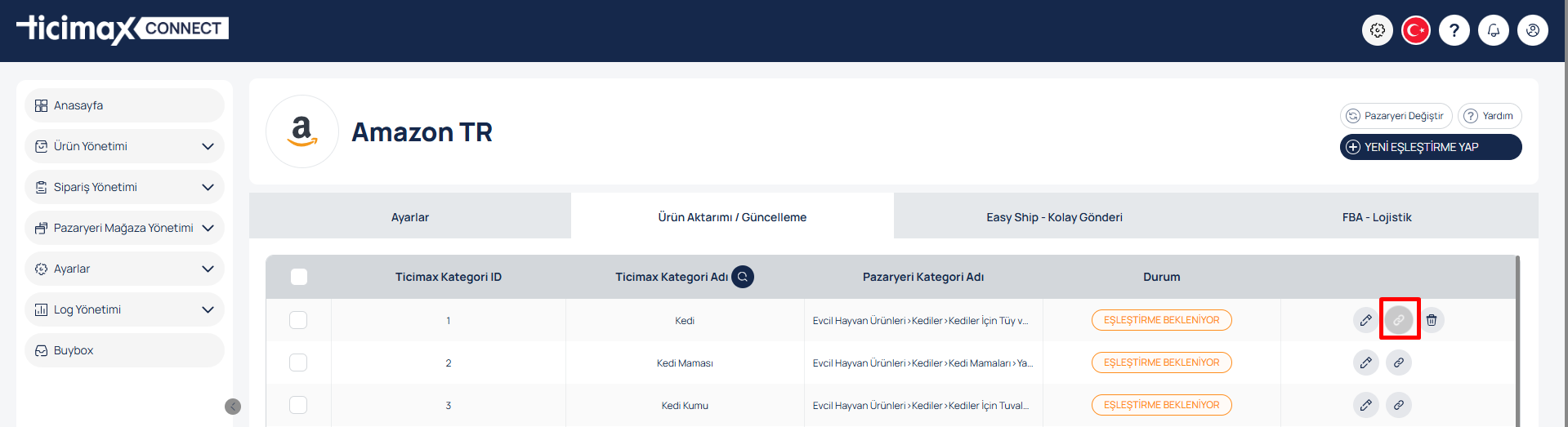Check the checkbox for Kedi Maması row
1568x427 pixels.
click(298, 363)
